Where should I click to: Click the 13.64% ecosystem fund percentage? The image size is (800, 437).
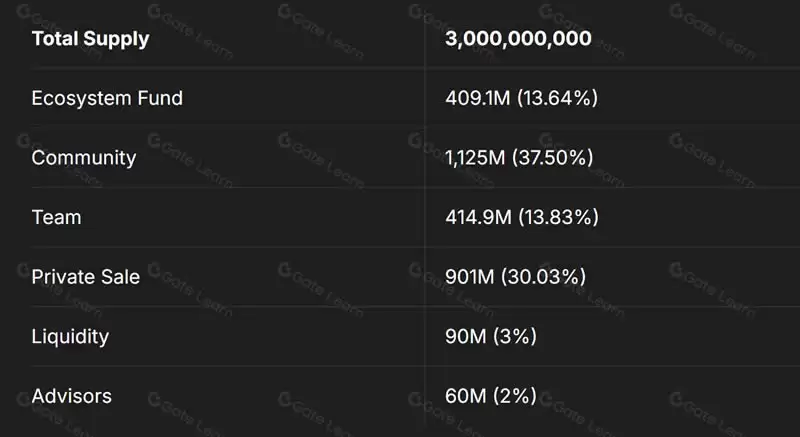coord(555,99)
